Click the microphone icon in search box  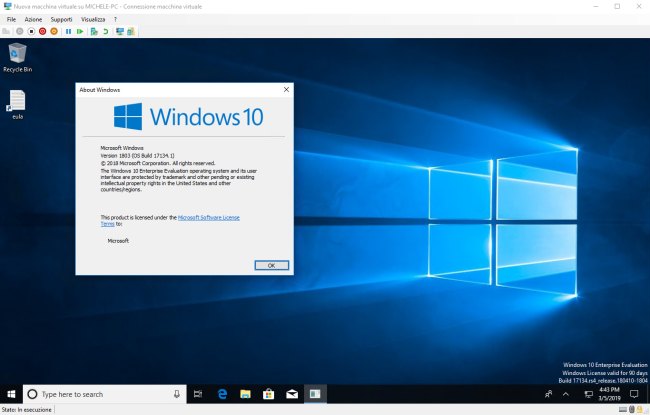click(177, 394)
